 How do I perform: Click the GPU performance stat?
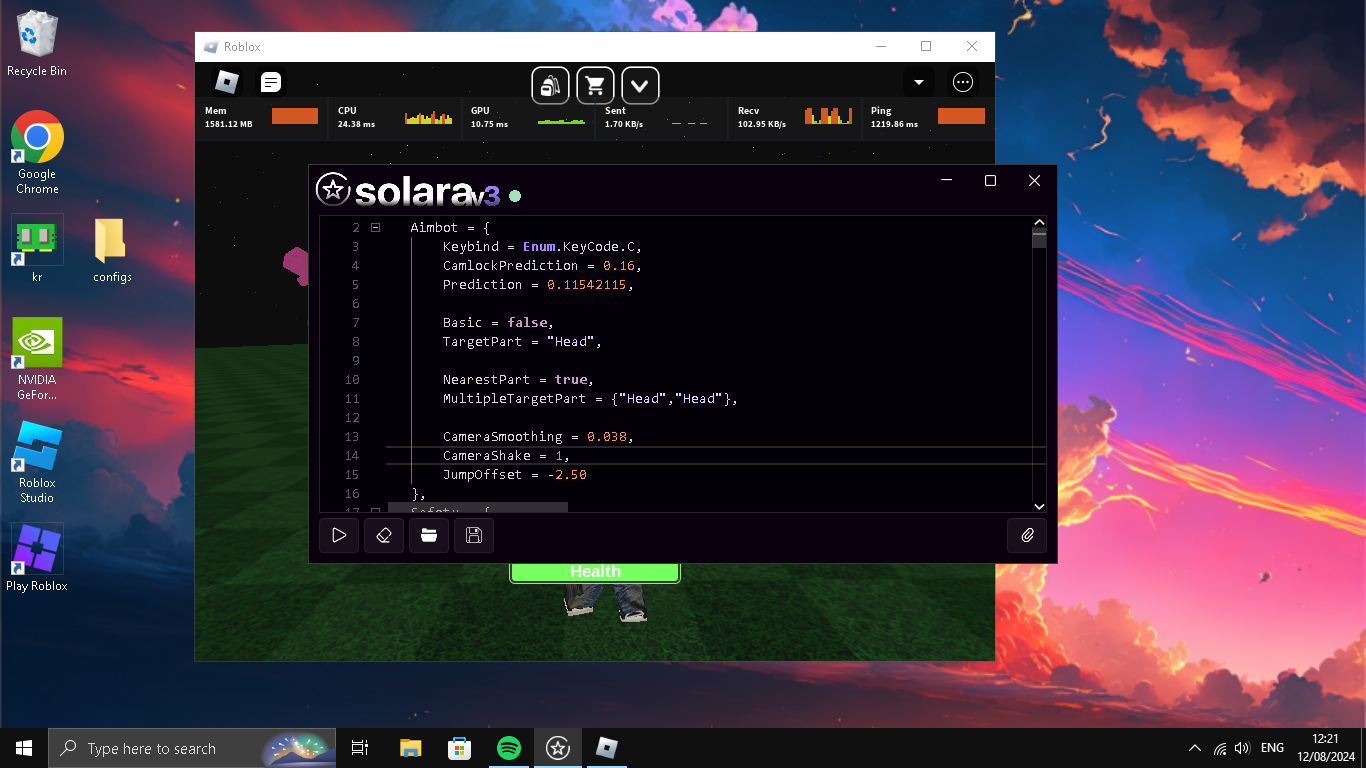pyautogui.click(x=528, y=117)
